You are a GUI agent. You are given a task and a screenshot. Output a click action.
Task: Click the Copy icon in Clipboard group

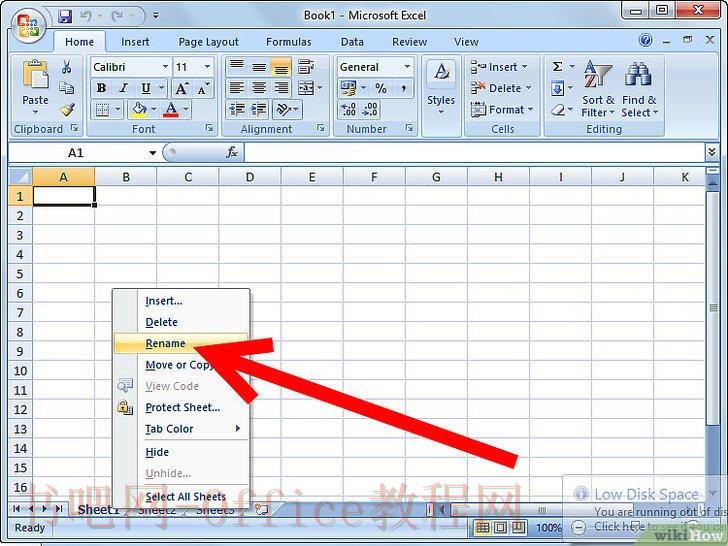[x=66, y=88]
